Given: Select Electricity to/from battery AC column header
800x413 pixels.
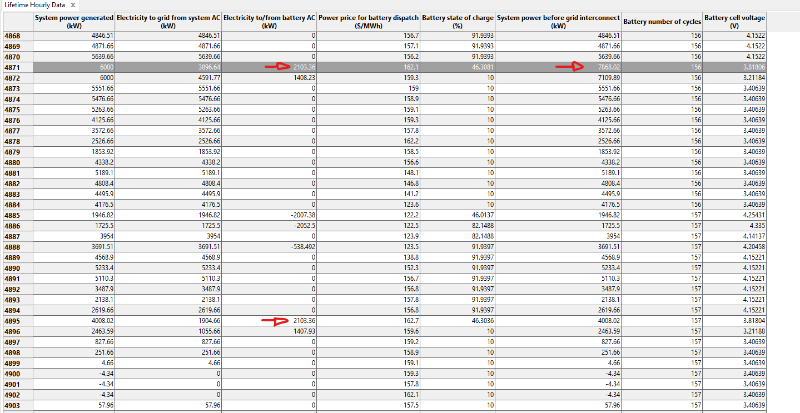Looking at the screenshot, I should [270, 22].
